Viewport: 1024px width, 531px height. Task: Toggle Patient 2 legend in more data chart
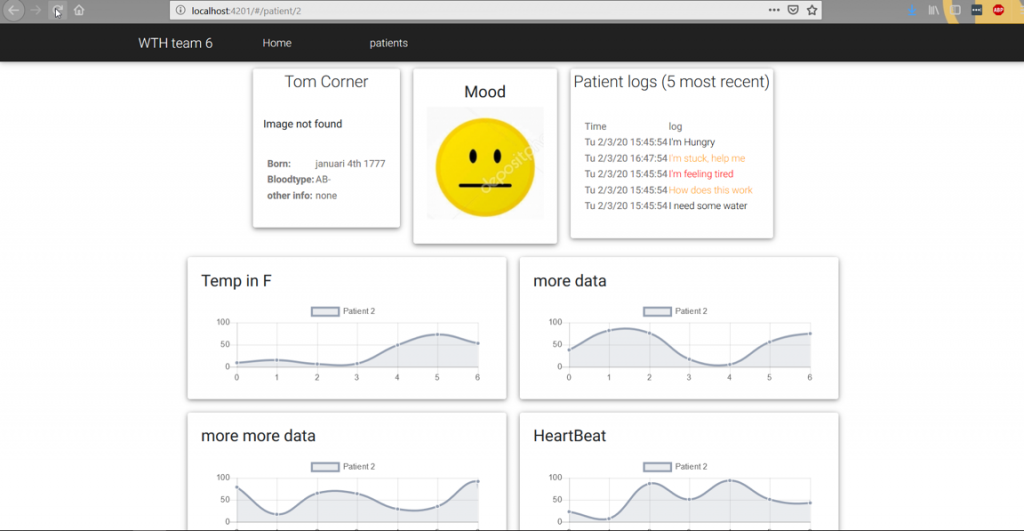tap(675, 312)
